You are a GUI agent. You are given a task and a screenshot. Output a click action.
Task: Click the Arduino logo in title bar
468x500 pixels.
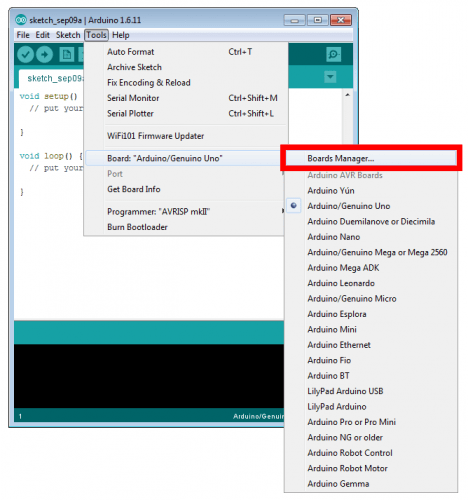click(21, 20)
